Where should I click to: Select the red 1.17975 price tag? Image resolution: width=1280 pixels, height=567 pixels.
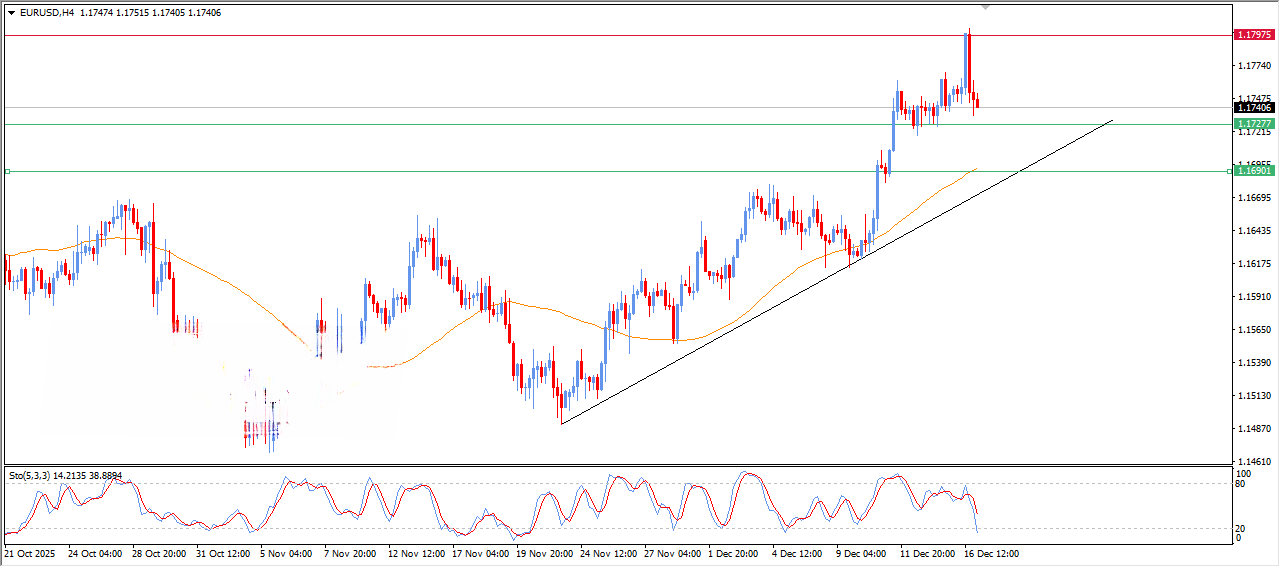1254,35
